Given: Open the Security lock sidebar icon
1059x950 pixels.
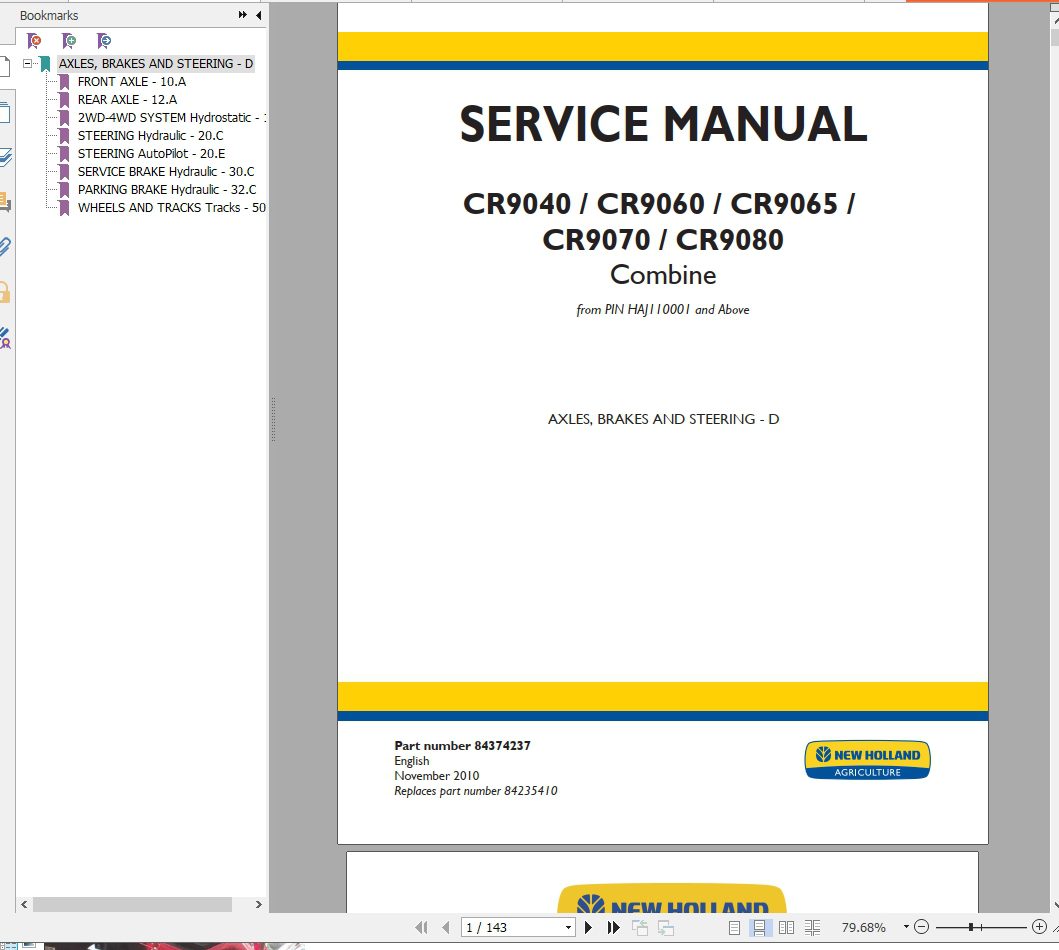Looking at the screenshot, I should (5, 292).
